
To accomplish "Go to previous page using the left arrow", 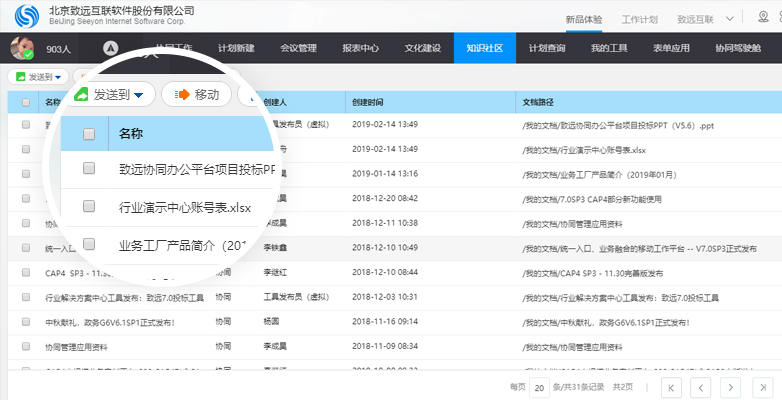I will coord(701,386).
